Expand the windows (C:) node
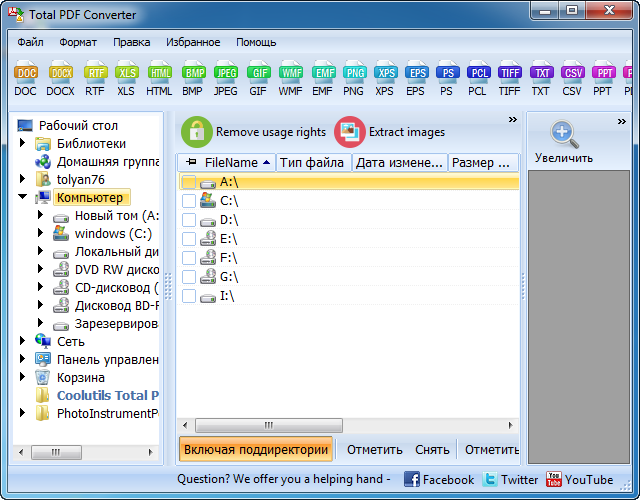The height and width of the screenshot is (500, 640). pos(40,233)
